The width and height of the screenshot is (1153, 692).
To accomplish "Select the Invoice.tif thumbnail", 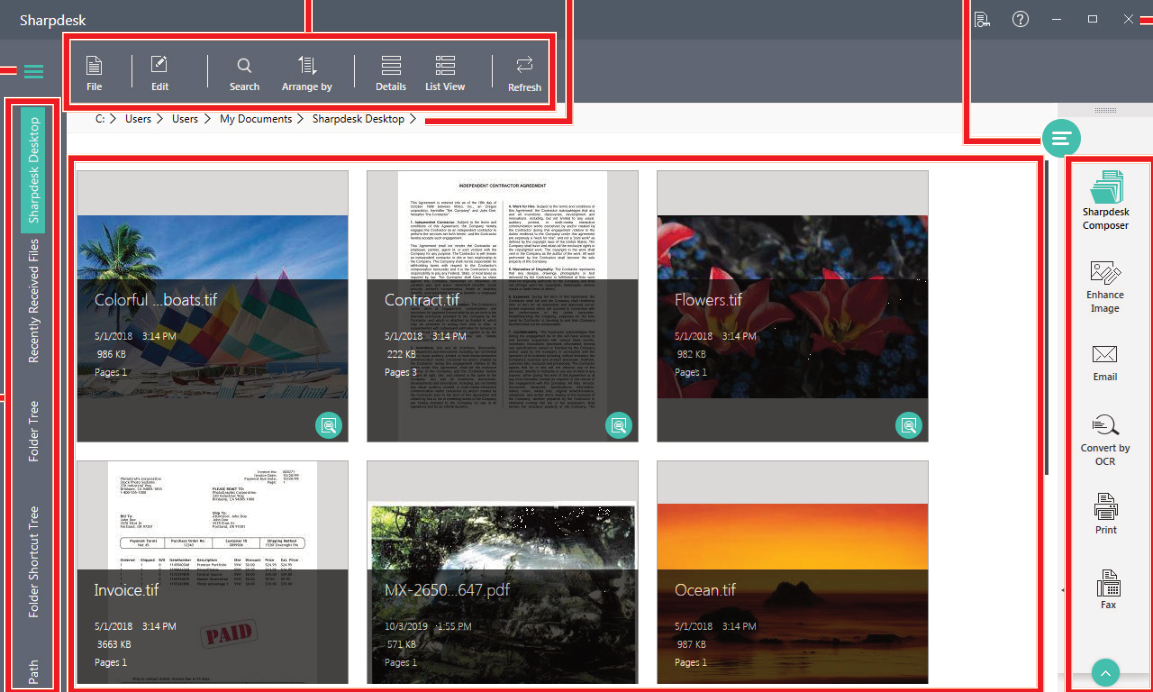I will [213, 572].
